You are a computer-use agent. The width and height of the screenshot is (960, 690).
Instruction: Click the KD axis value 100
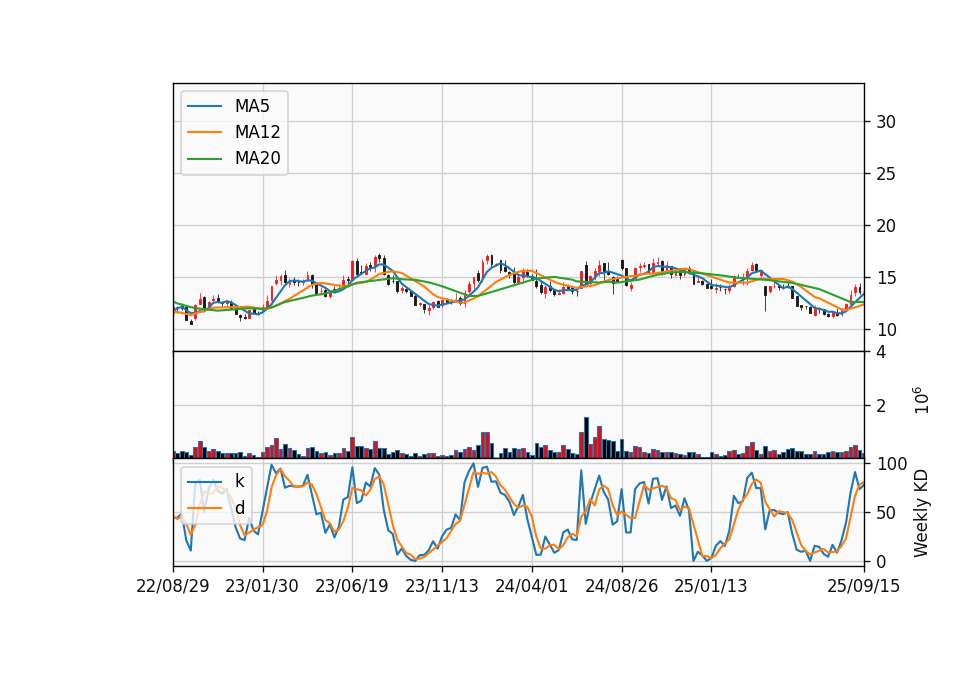pyautogui.click(x=891, y=464)
